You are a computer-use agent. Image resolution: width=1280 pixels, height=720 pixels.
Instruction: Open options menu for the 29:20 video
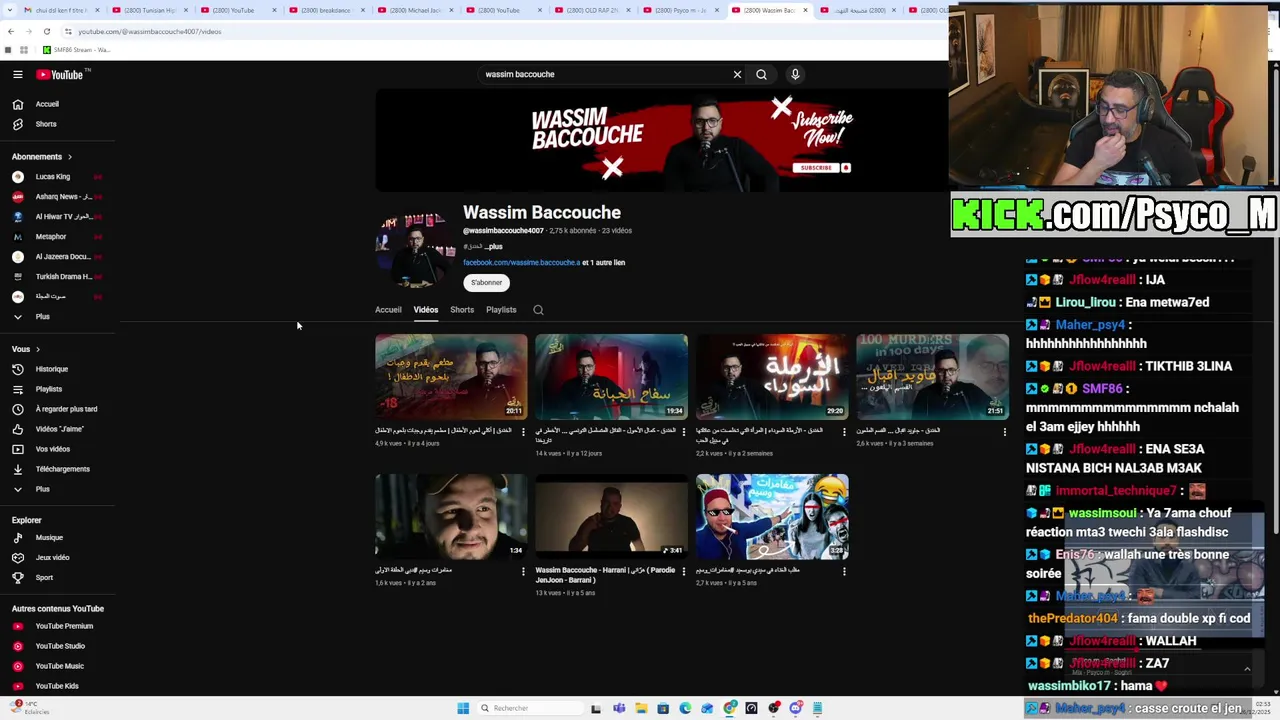tap(844, 432)
